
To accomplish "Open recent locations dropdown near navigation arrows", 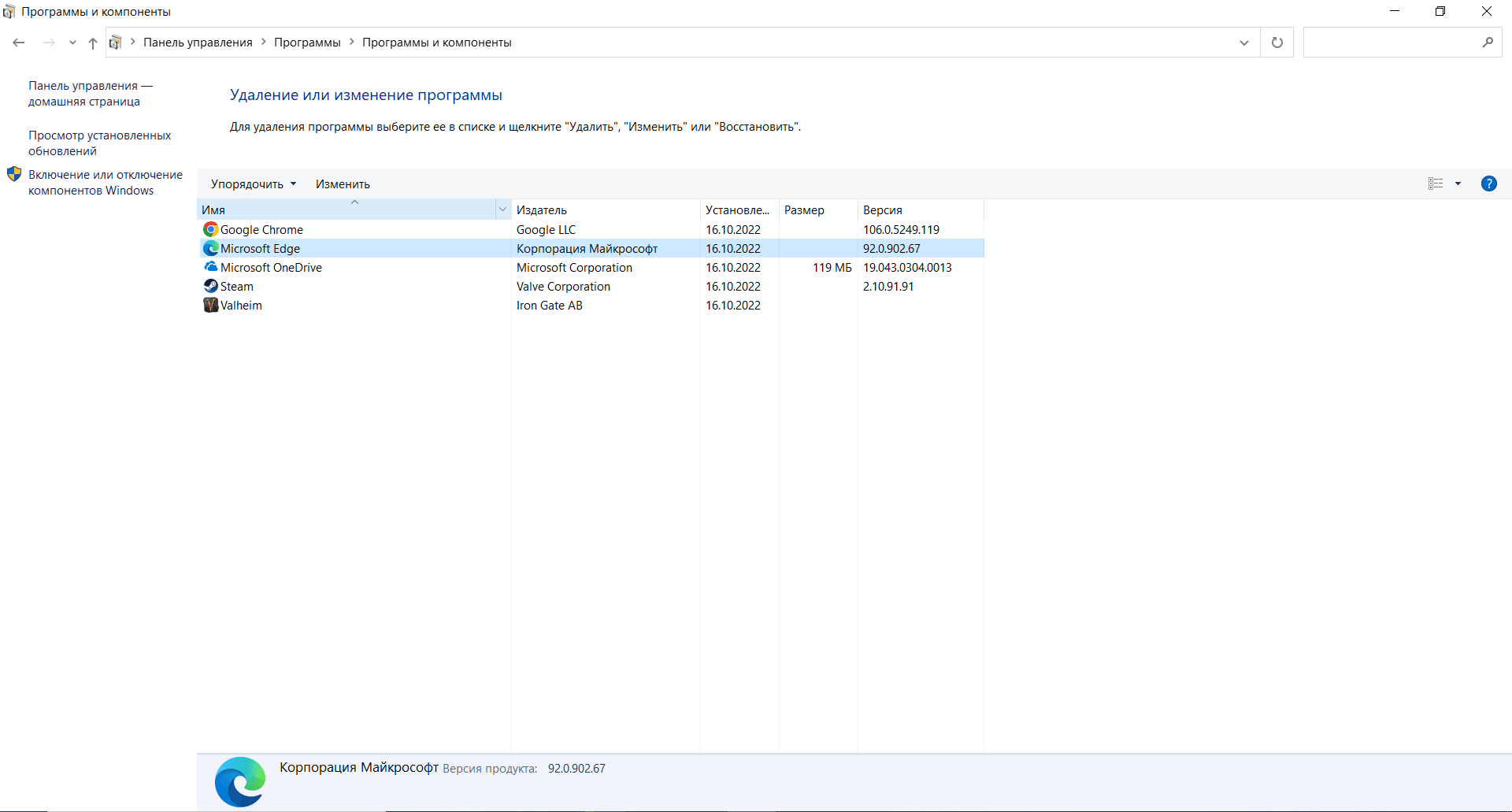I will pyautogui.click(x=72, y=43).
